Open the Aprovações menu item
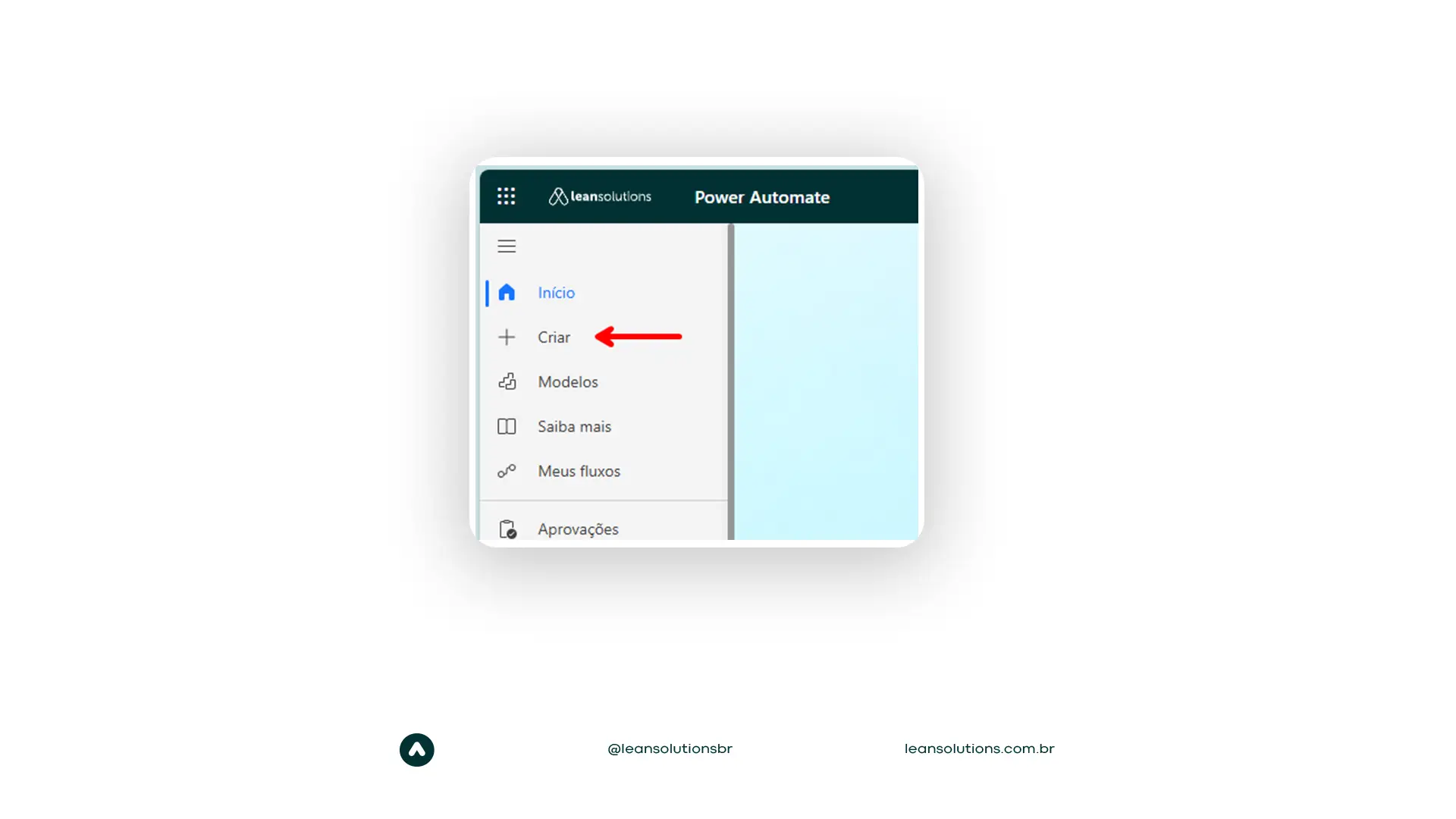The image size is (1456, 819). (x=578, y=529)
